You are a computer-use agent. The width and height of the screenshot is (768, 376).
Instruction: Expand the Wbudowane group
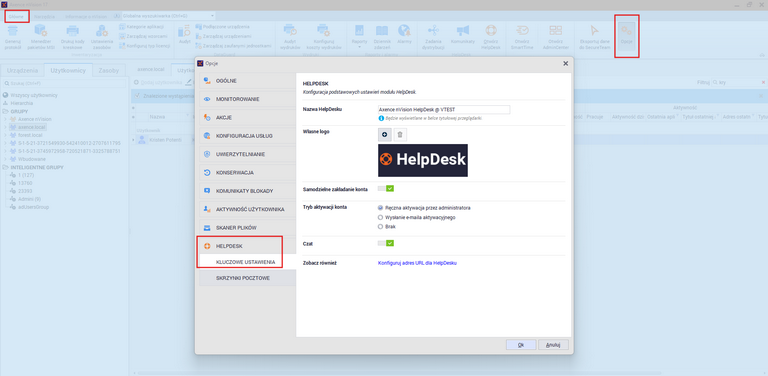click(5, 159)
